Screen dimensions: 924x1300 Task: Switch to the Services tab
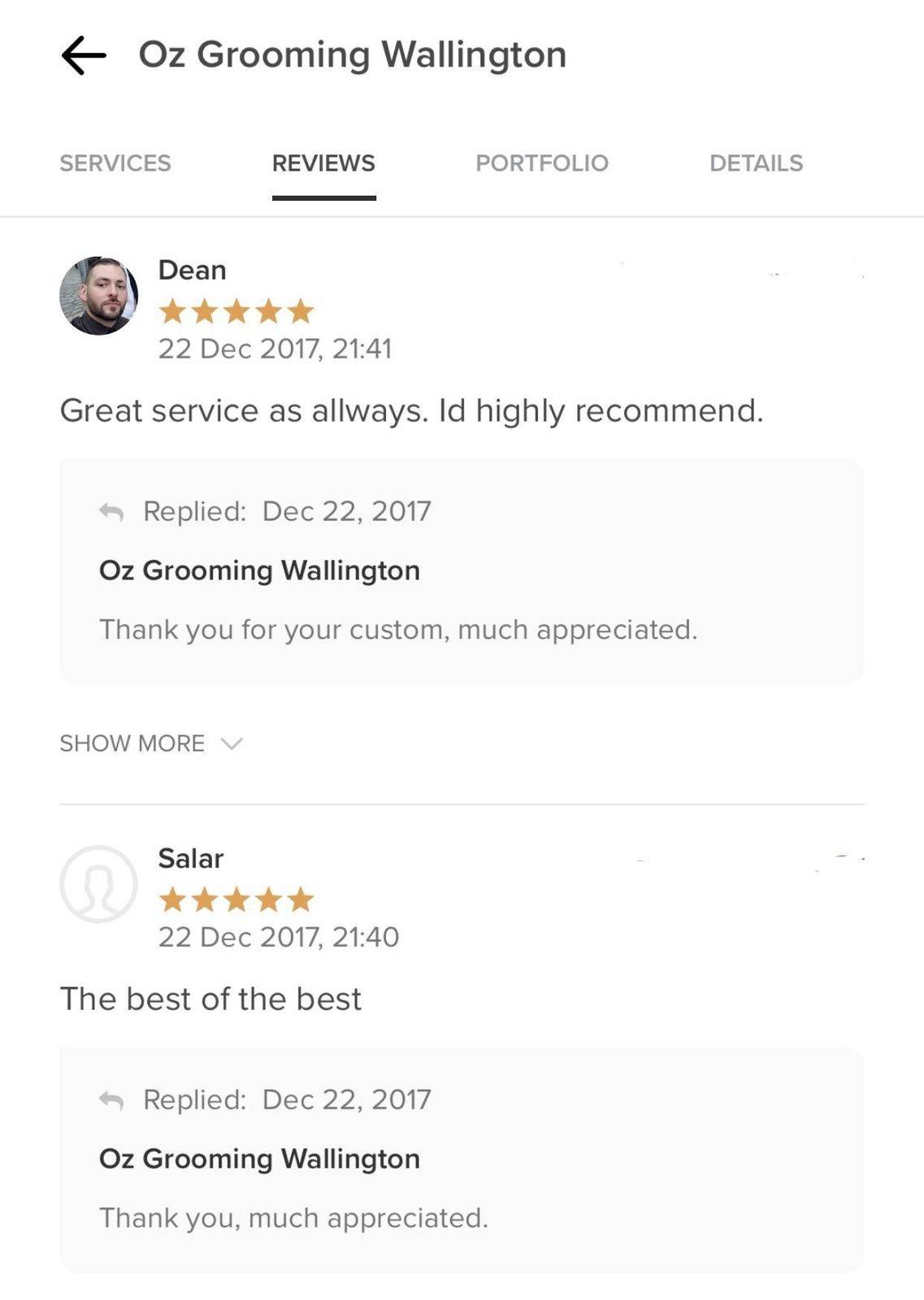click(x=115, y=163)
